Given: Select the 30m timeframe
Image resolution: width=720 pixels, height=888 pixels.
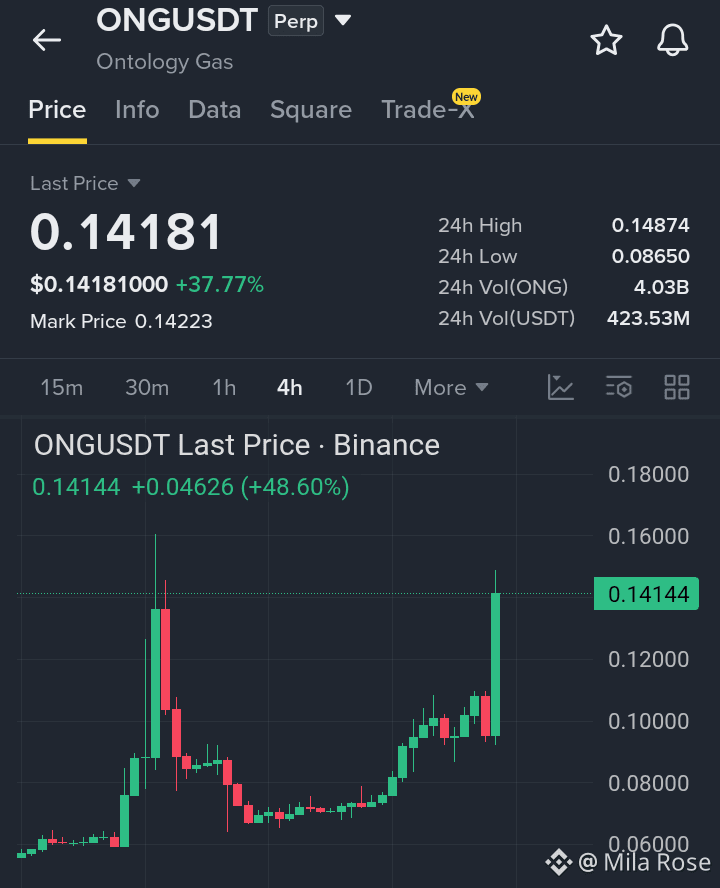Looking at the screenshot, I should tap(147, 387).
